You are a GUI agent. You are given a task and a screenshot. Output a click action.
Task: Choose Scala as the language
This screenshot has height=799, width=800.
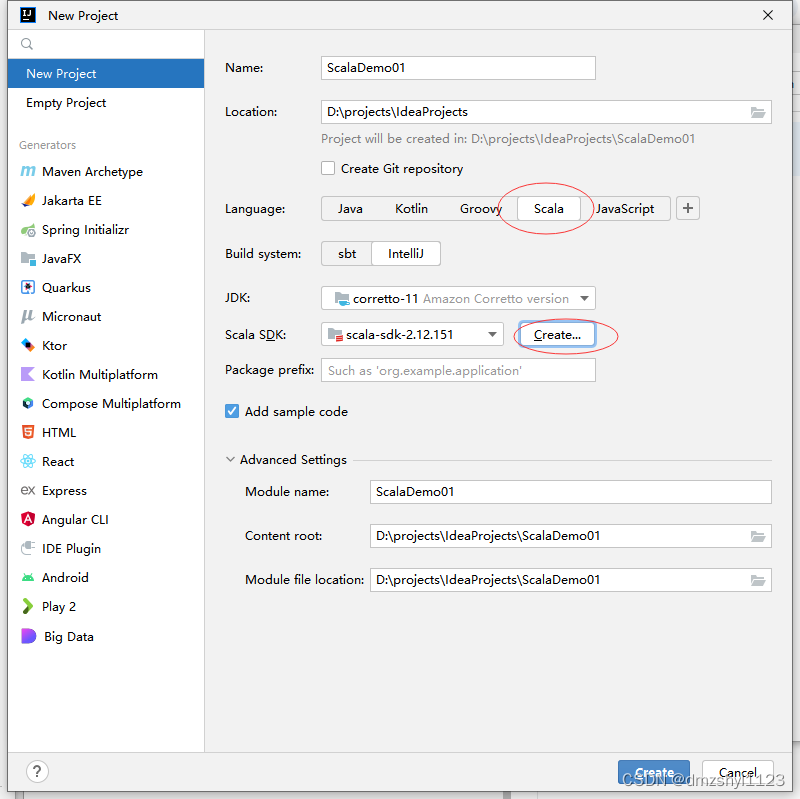tap(548, 209)
